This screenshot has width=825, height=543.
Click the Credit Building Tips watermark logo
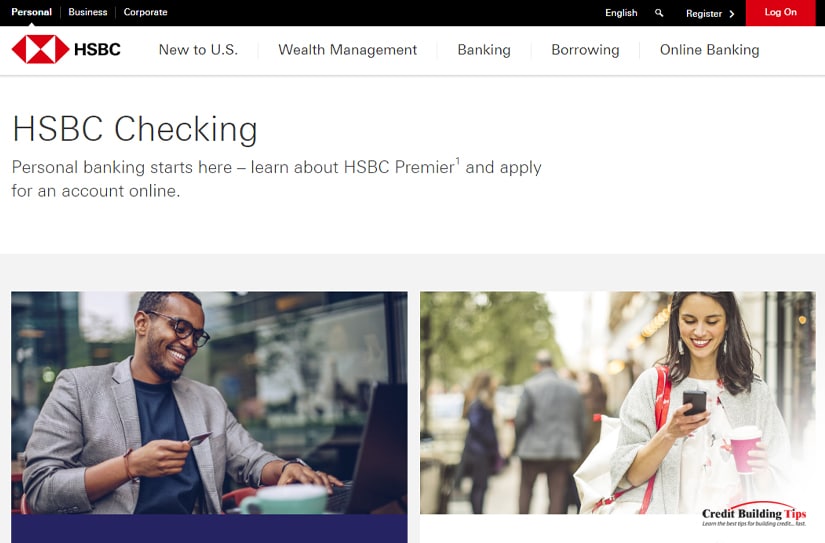point(753,515)
